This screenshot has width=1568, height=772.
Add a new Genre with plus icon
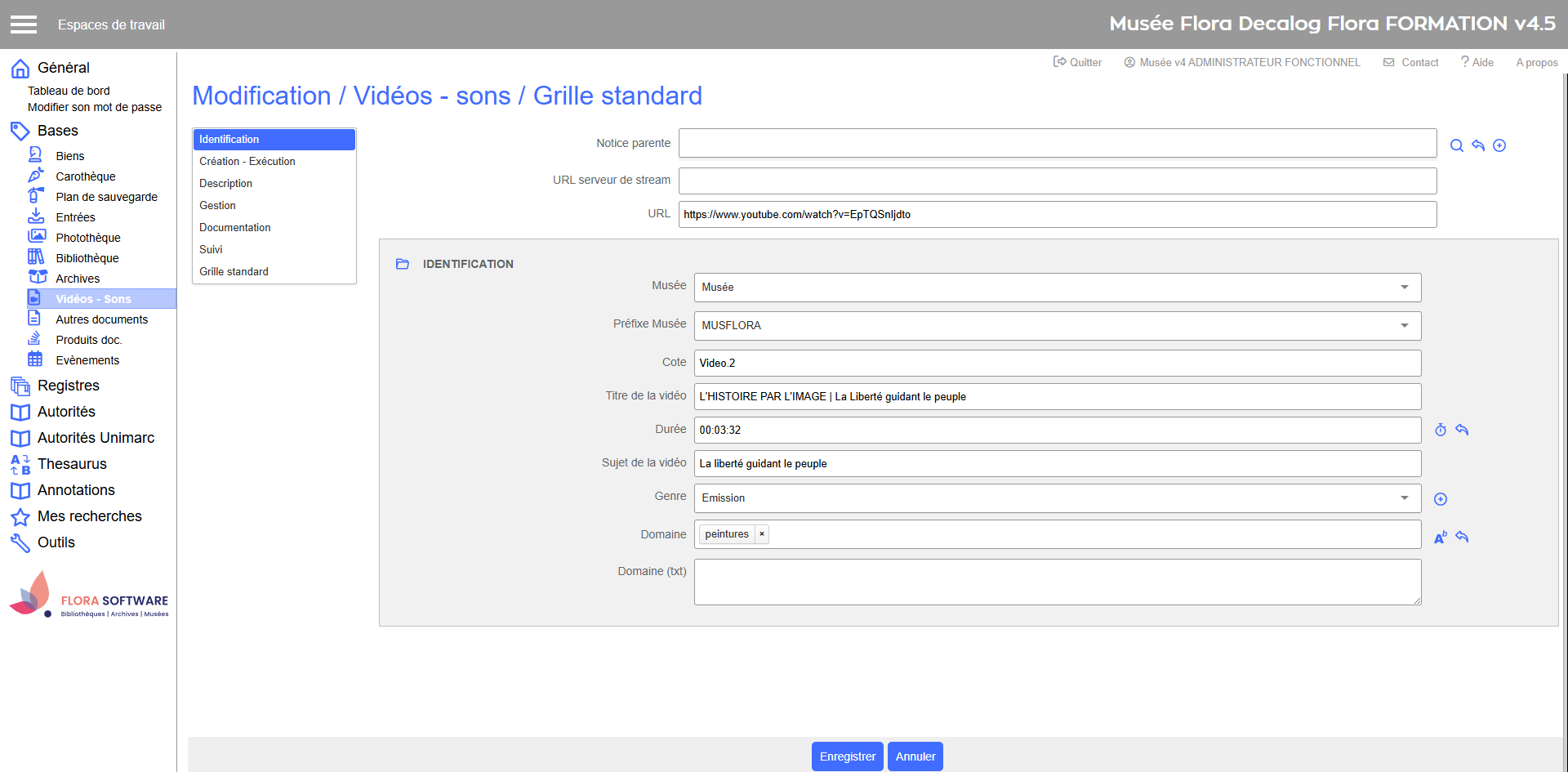coord(1441,499)
